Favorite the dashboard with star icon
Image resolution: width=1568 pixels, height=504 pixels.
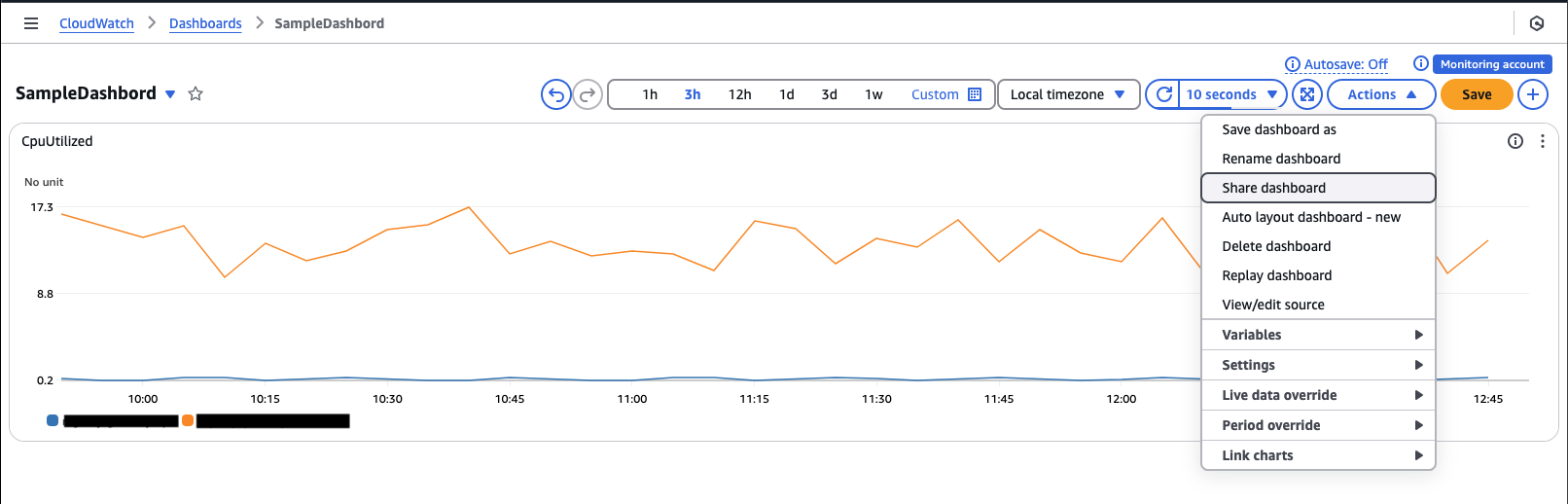coord(196,94)
